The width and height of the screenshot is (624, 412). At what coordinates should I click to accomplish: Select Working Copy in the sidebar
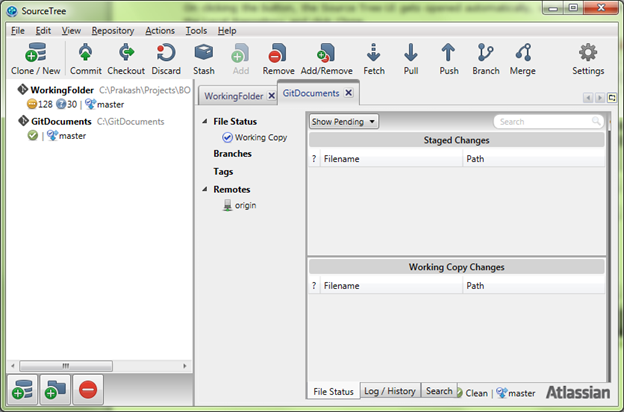click(x=261, y=137)
